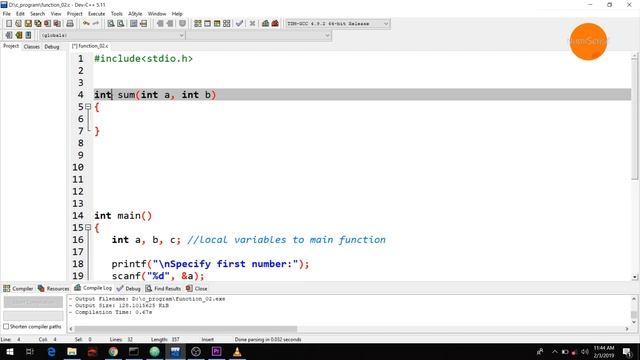Open the empty function list dropdown
Screen dimensions: 640x360
[258, 36]
